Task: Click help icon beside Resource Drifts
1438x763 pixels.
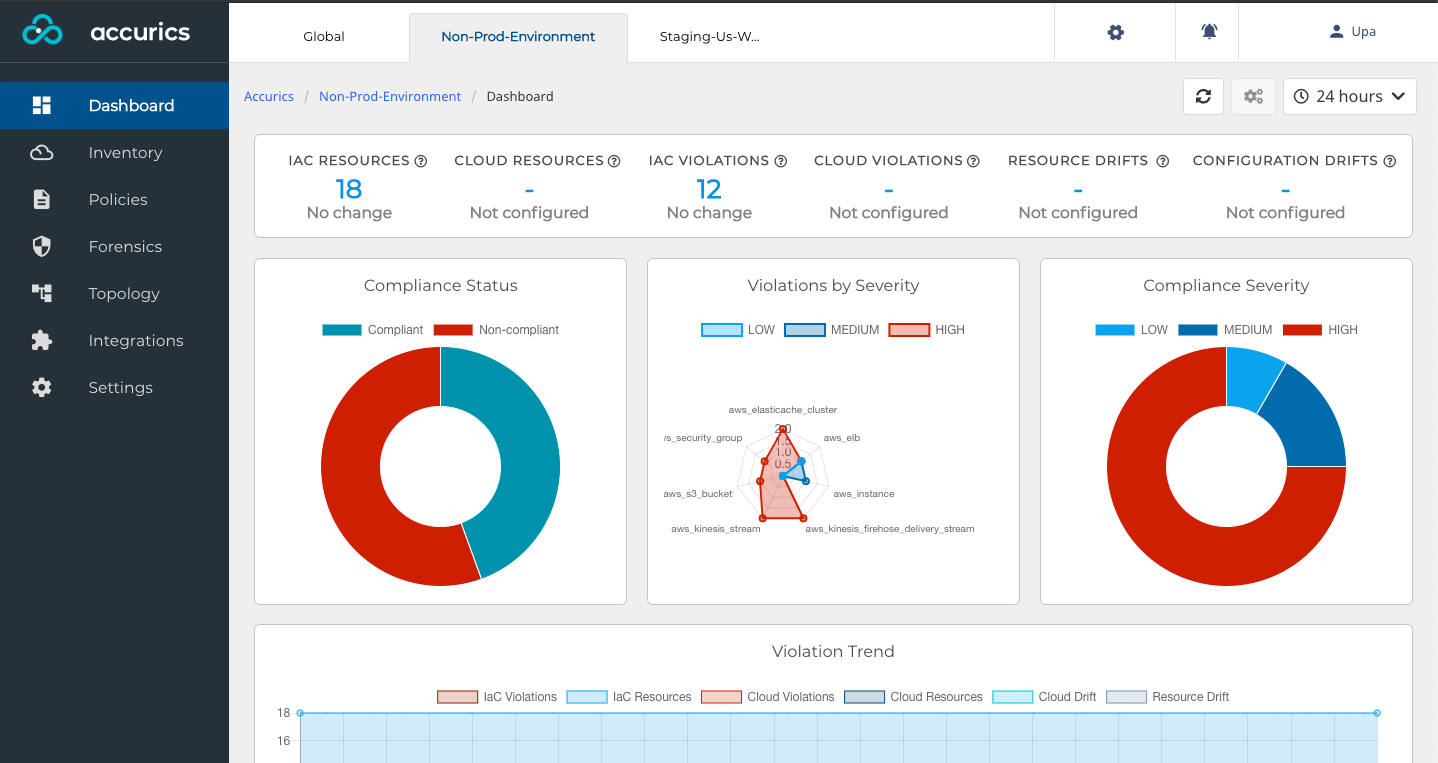Action: pos(1163,161)
